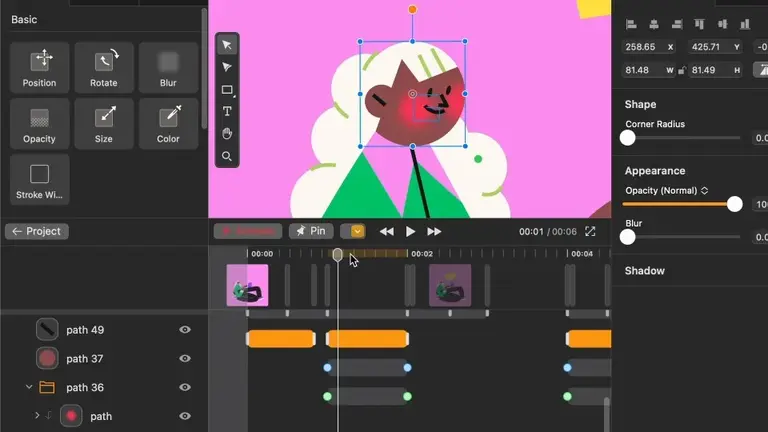The image size is (768, 432).
Task: Toggle visibility of path 37 layer
Action: click(185, 359)
